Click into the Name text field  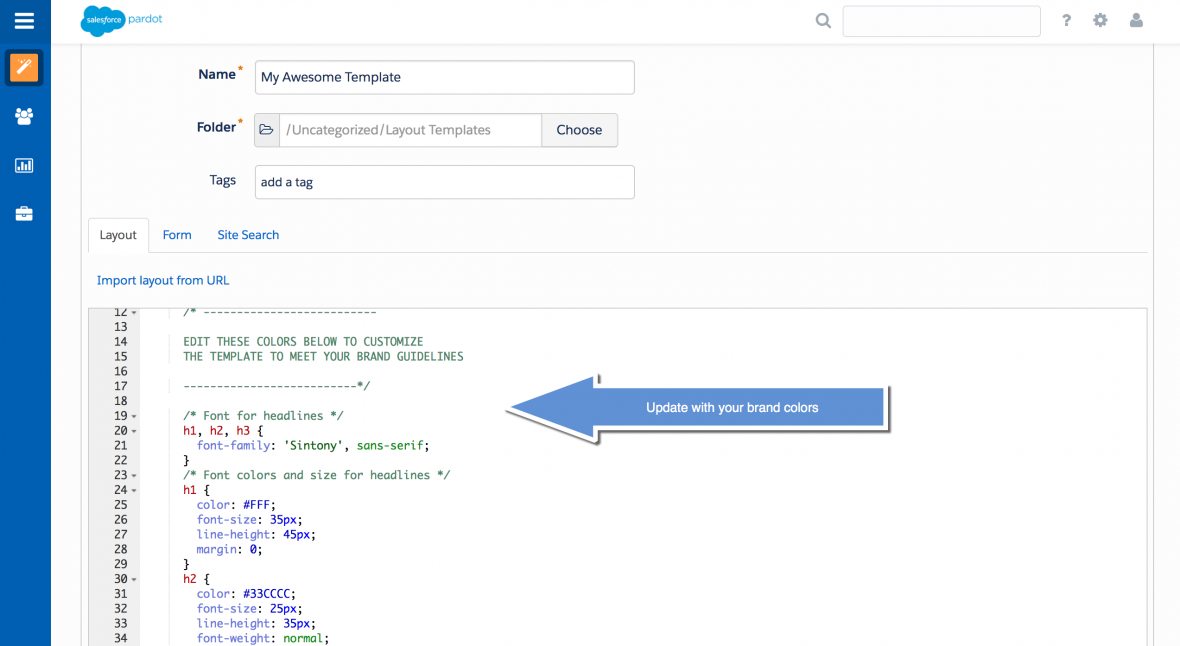(444, 77)
